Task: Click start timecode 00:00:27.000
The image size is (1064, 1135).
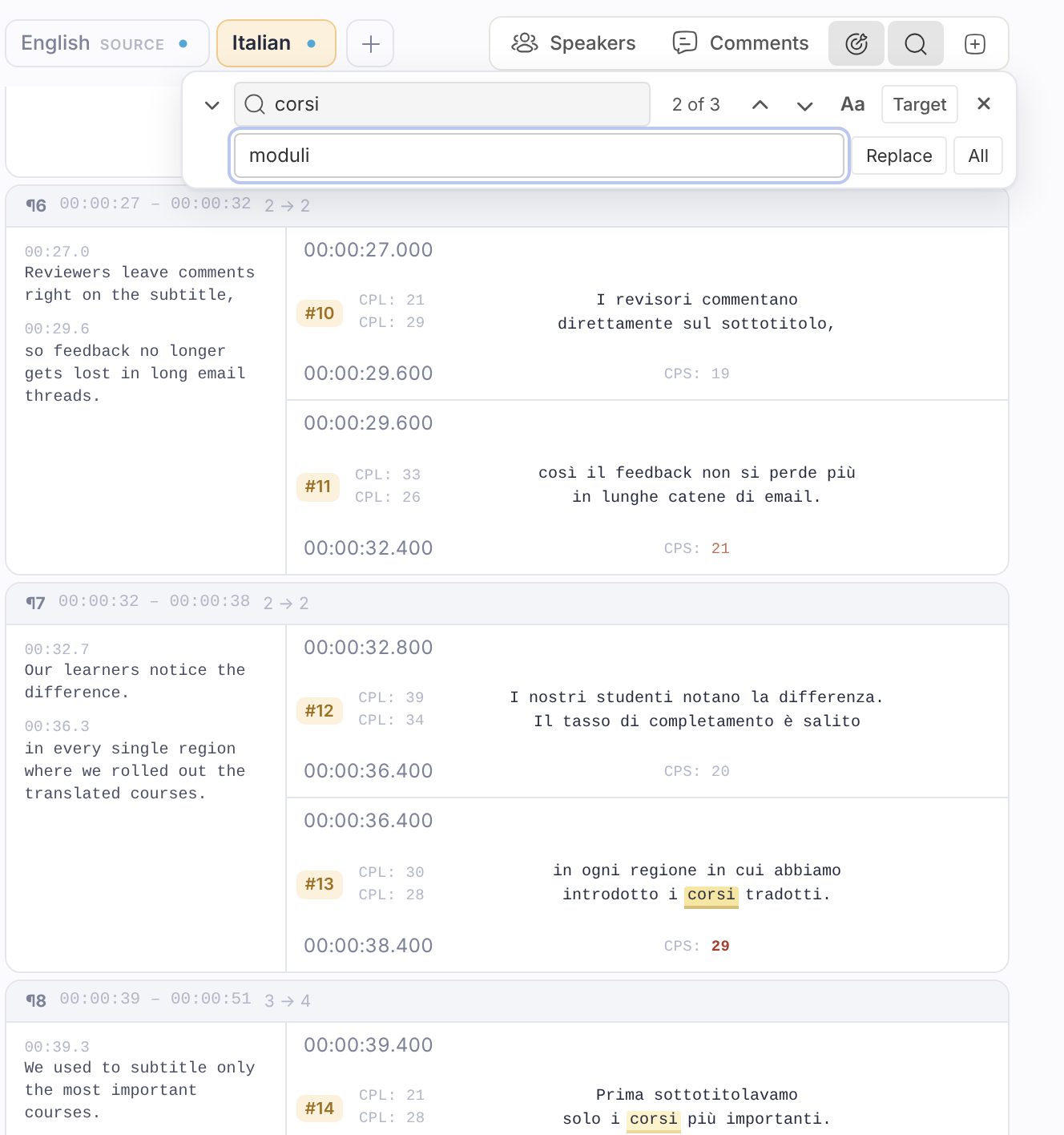Action: pyautogui.click(x=369, y=250)
